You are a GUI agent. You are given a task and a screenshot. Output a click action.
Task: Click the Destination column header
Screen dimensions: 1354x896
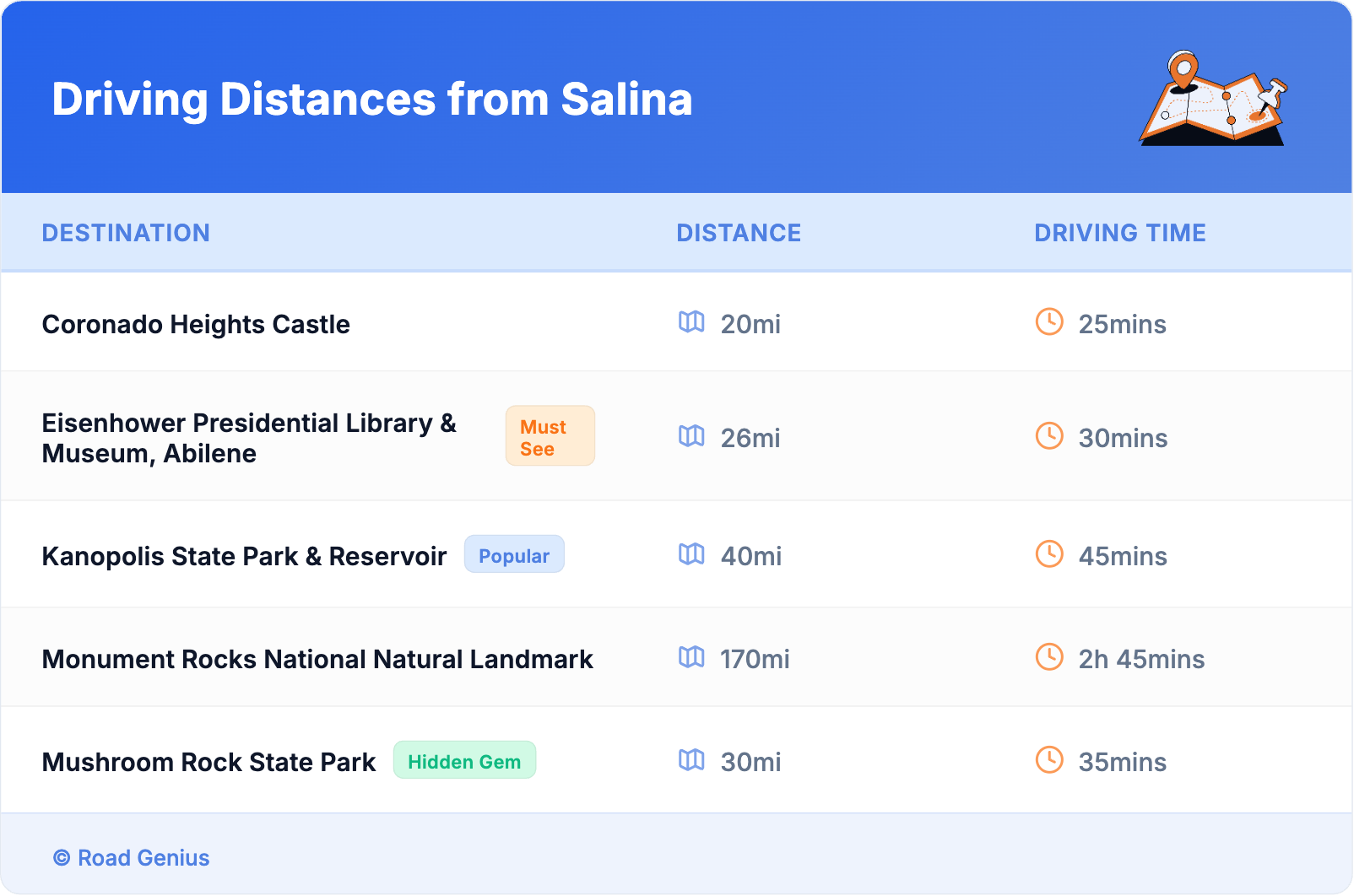[x=126, y=233]
